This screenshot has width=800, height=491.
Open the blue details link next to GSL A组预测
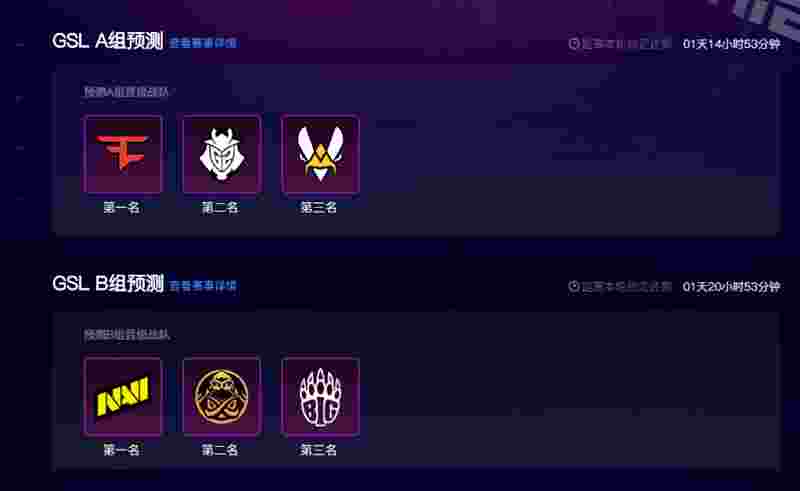coord(203,43)
